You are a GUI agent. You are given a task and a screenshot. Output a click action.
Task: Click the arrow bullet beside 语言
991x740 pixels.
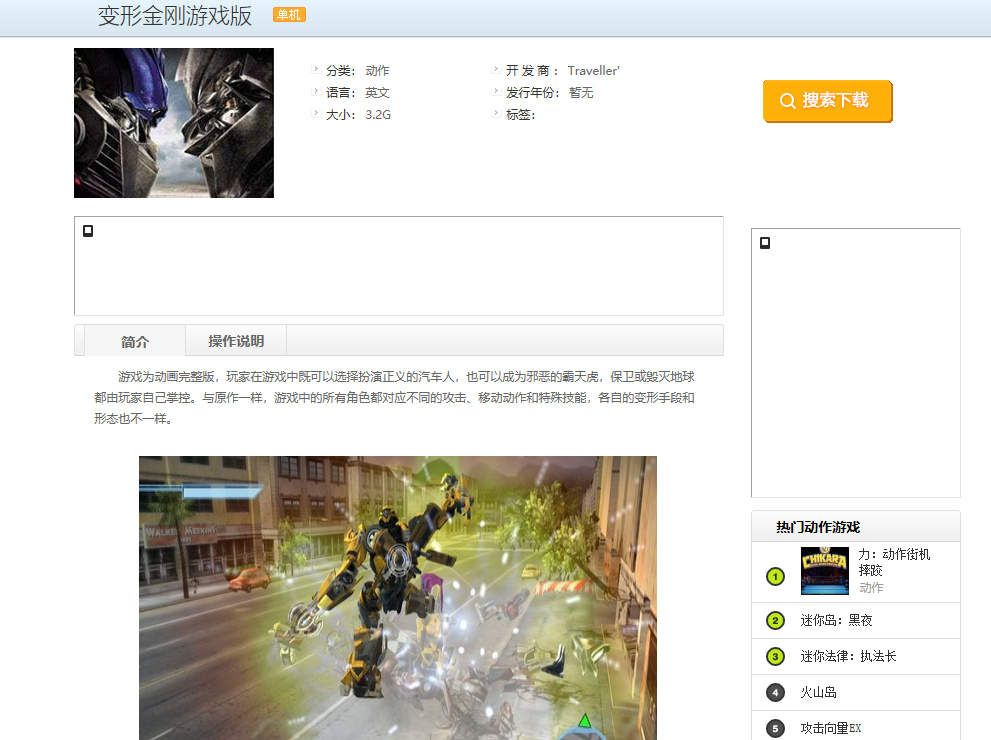[316, 91]
